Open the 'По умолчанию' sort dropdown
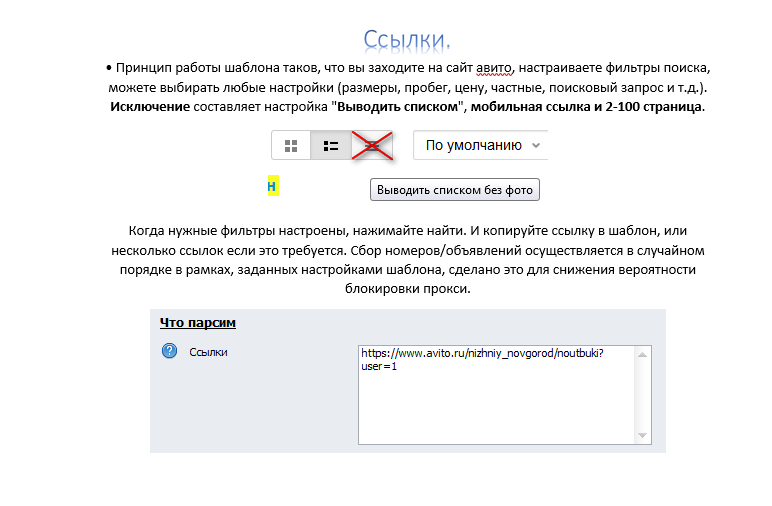772x506 pixels. [x=481, y=145]
